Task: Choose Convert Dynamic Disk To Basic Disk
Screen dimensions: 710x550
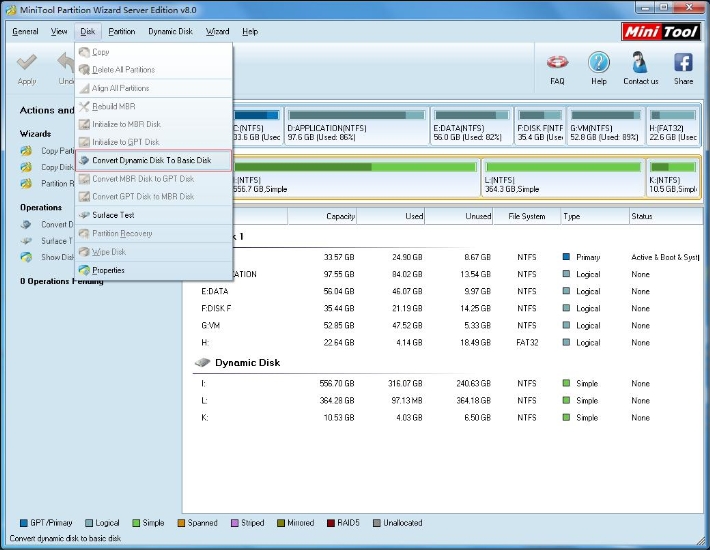Action: (154, 160)
